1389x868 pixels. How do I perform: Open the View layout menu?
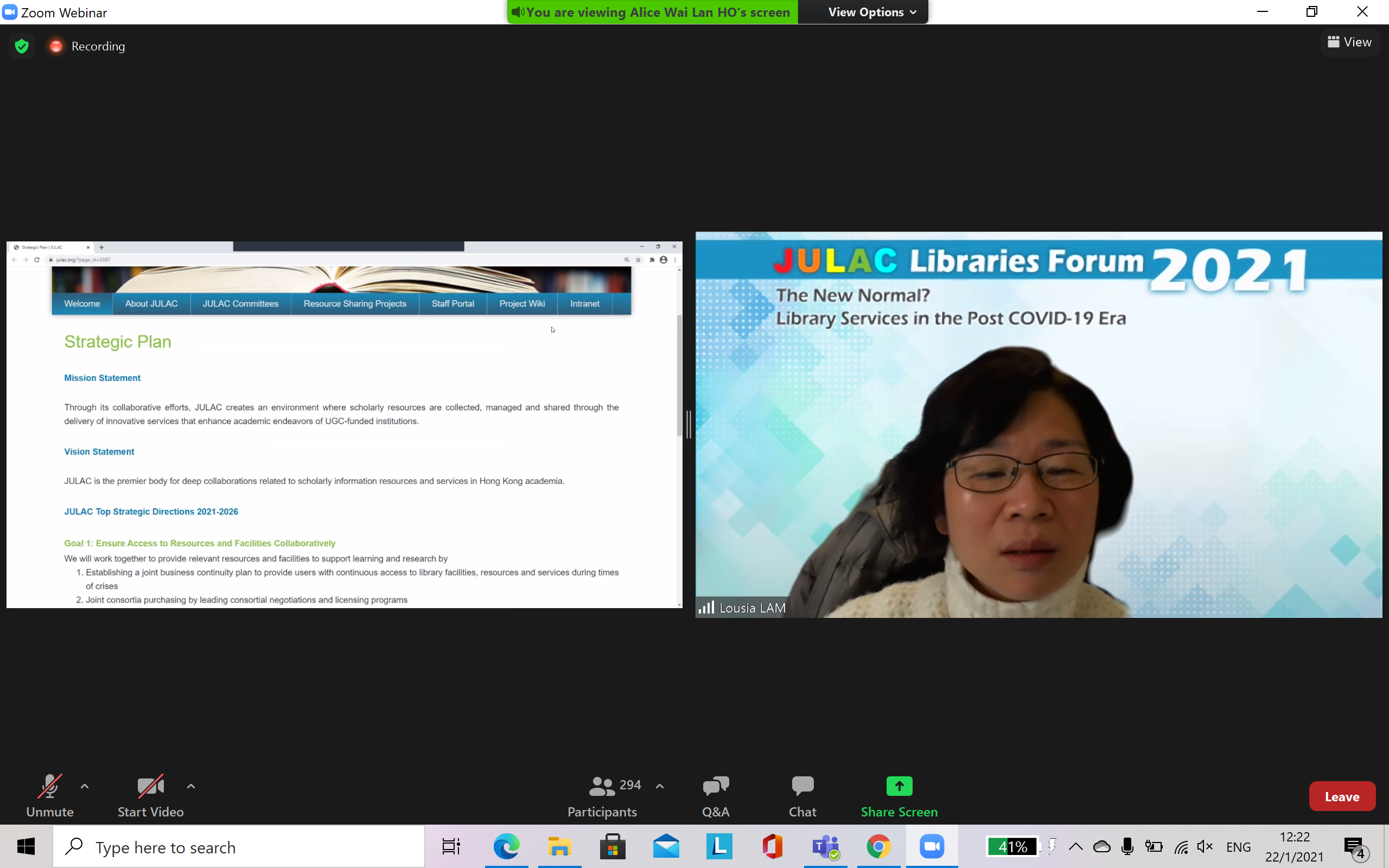(1349, 42)
